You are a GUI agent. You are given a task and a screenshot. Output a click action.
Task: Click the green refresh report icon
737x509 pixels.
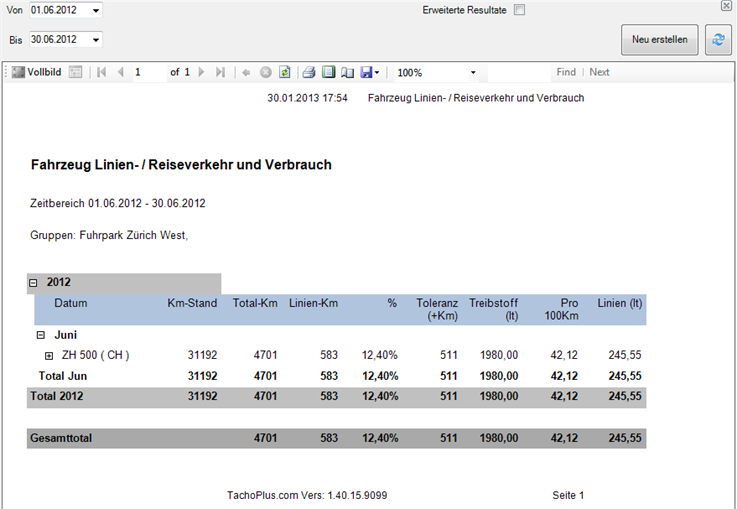pyautogui.click(x=284, y=72)
